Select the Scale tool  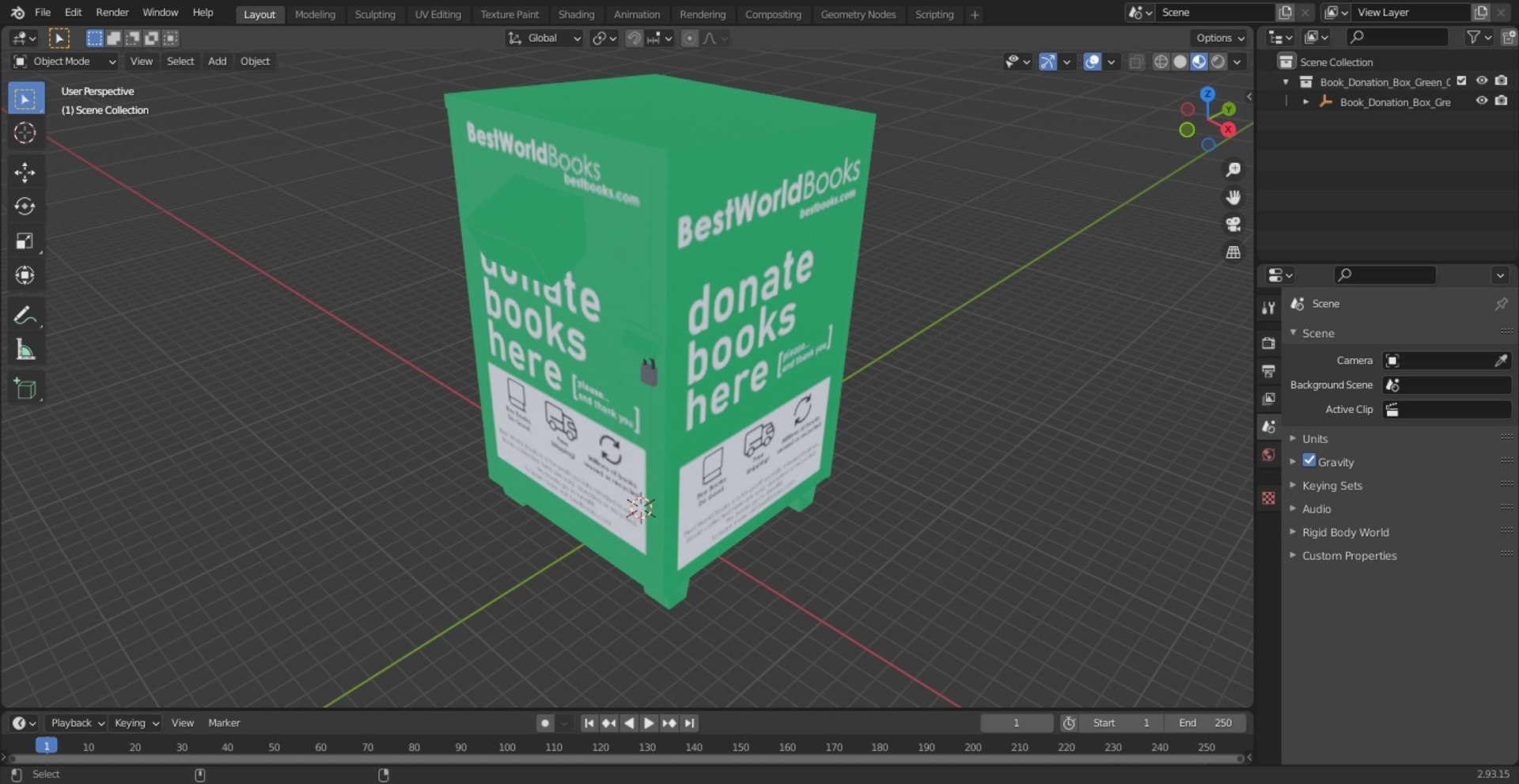click(x=25, y=241)
